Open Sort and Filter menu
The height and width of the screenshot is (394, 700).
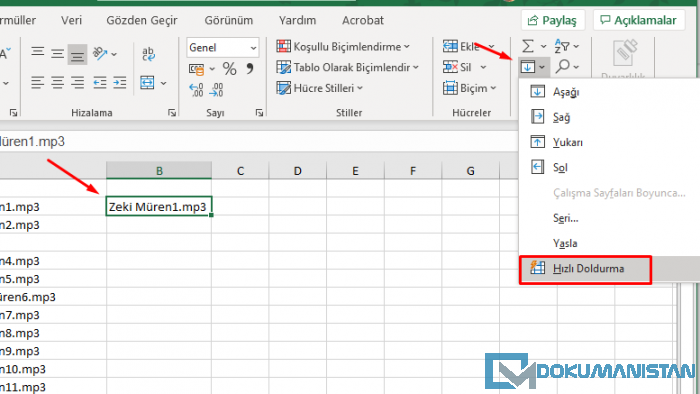566,46
